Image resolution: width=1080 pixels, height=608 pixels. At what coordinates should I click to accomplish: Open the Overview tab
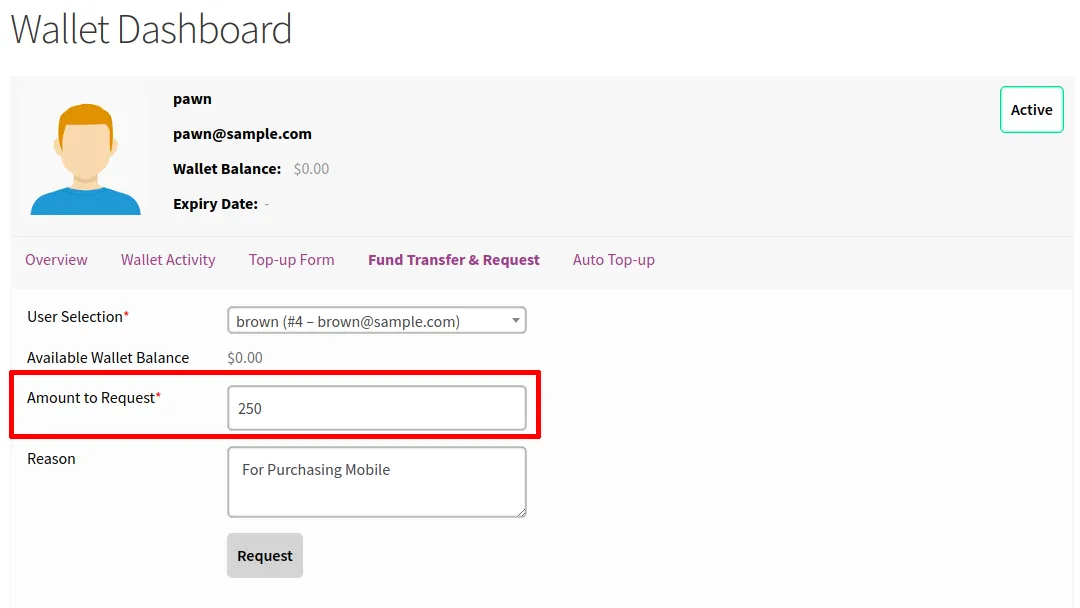[56, 260]
